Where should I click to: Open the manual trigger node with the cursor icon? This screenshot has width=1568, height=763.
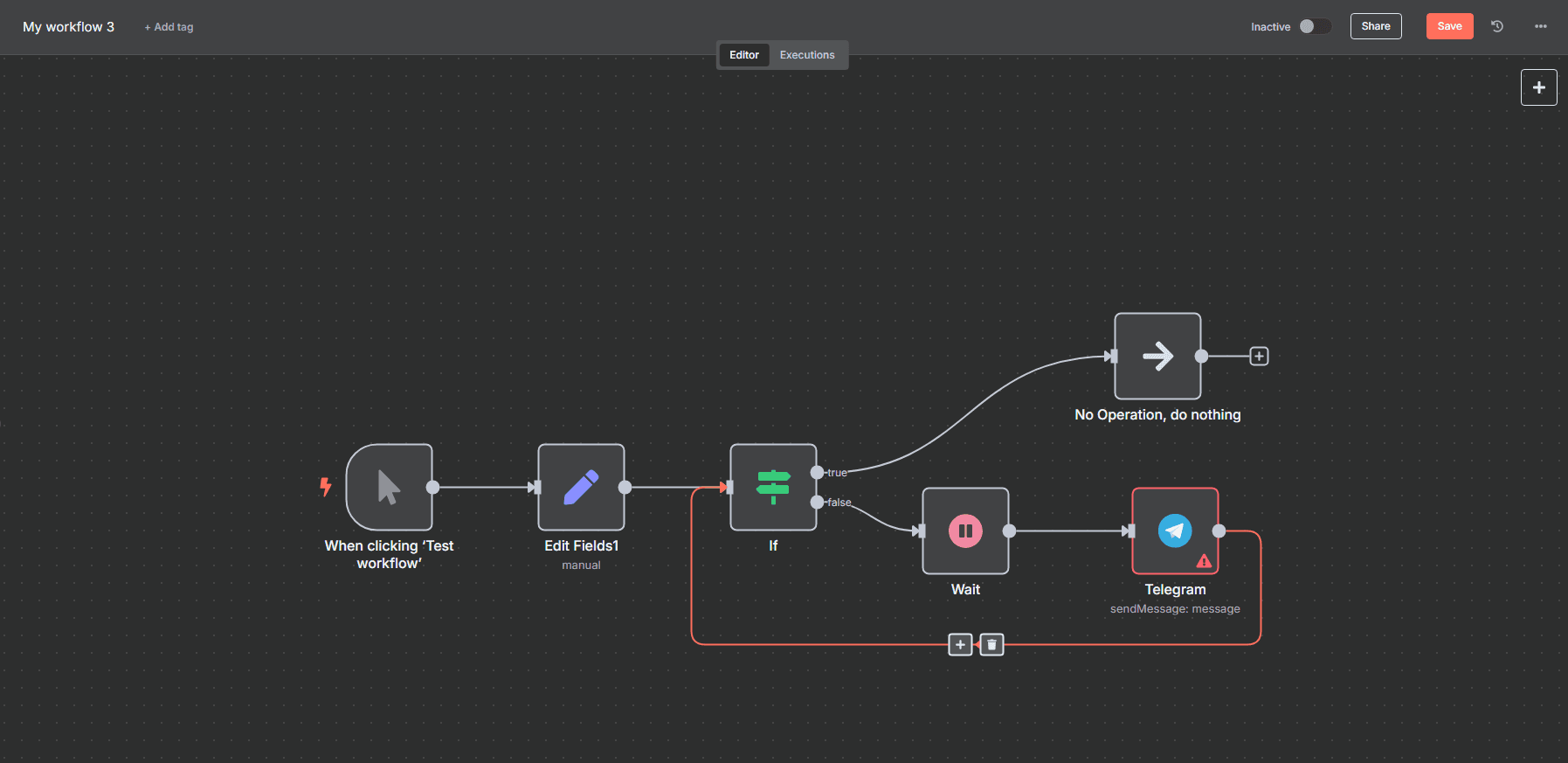[x=389, y=487]
